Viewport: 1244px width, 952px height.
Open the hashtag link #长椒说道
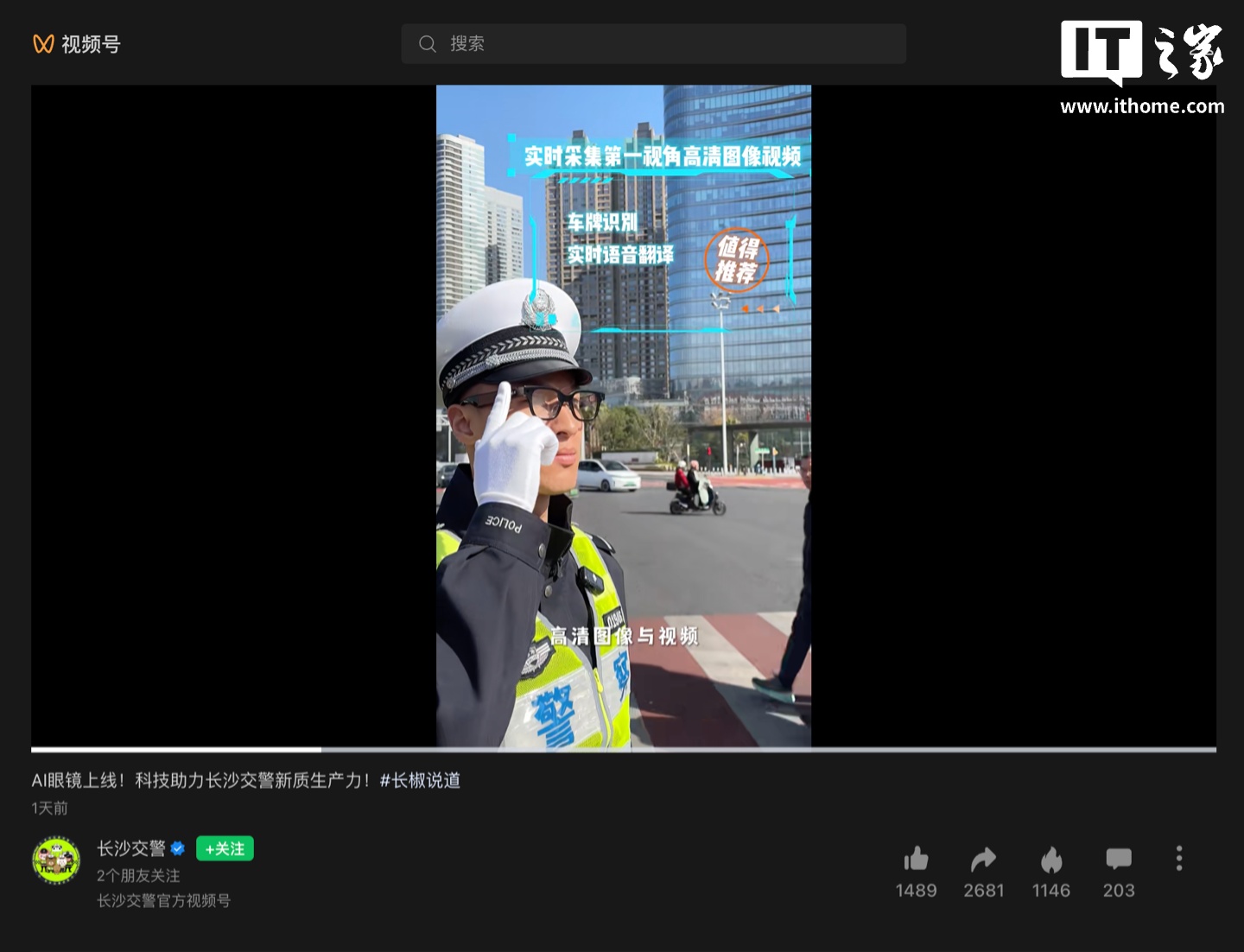(x=421, y=780)
